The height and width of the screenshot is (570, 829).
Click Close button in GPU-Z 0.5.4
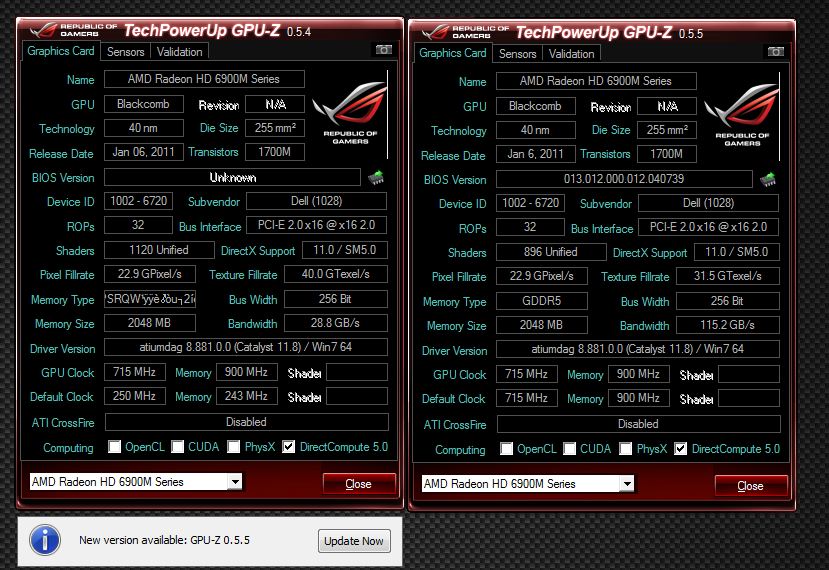[x=359, y=484]
